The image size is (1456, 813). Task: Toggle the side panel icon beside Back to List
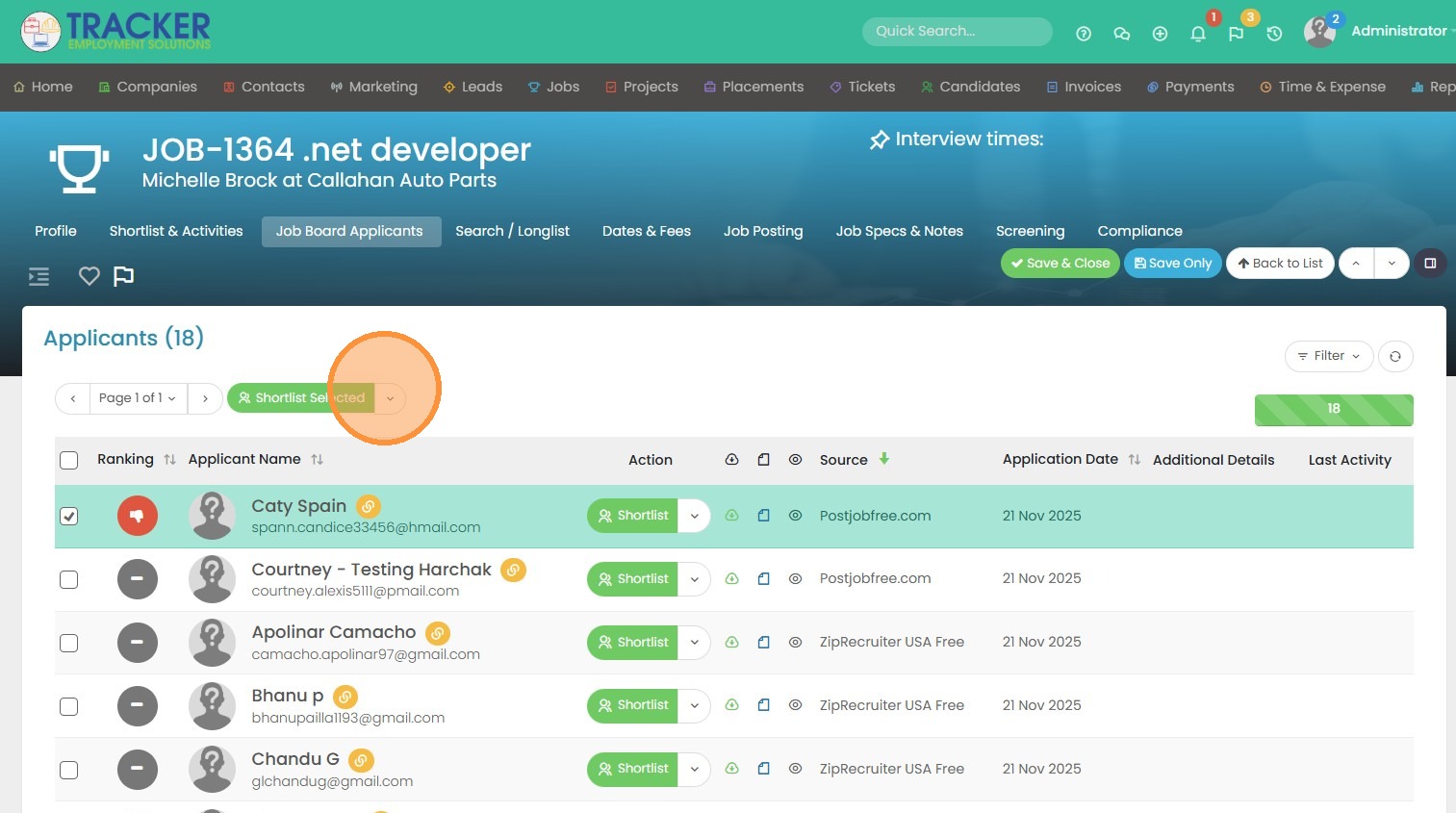pyautogui.click(x=1430, y=263)
